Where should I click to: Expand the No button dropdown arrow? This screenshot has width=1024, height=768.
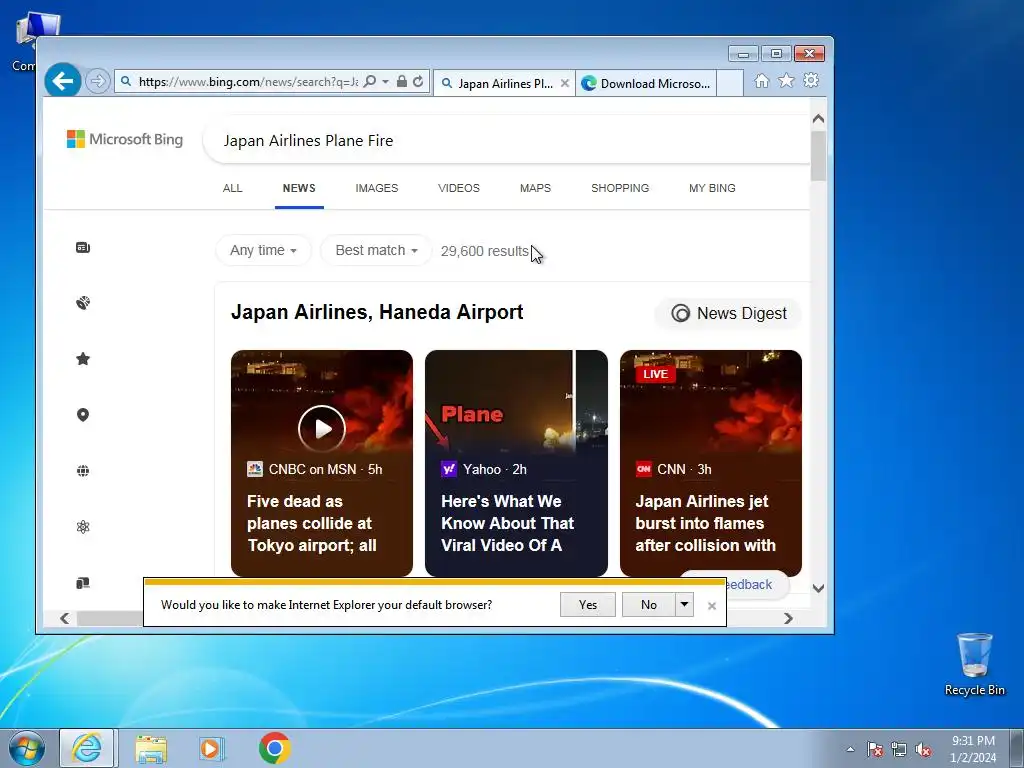coord(684,605)
